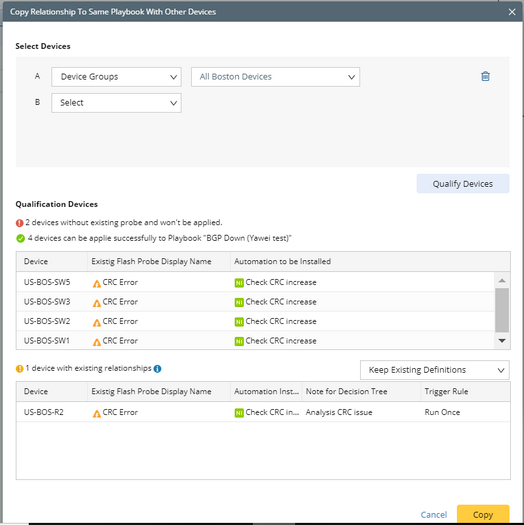The image size is (524, 525).
Task: Expand the Keep Existing Definitions dropdown
Action: (435, 370)
